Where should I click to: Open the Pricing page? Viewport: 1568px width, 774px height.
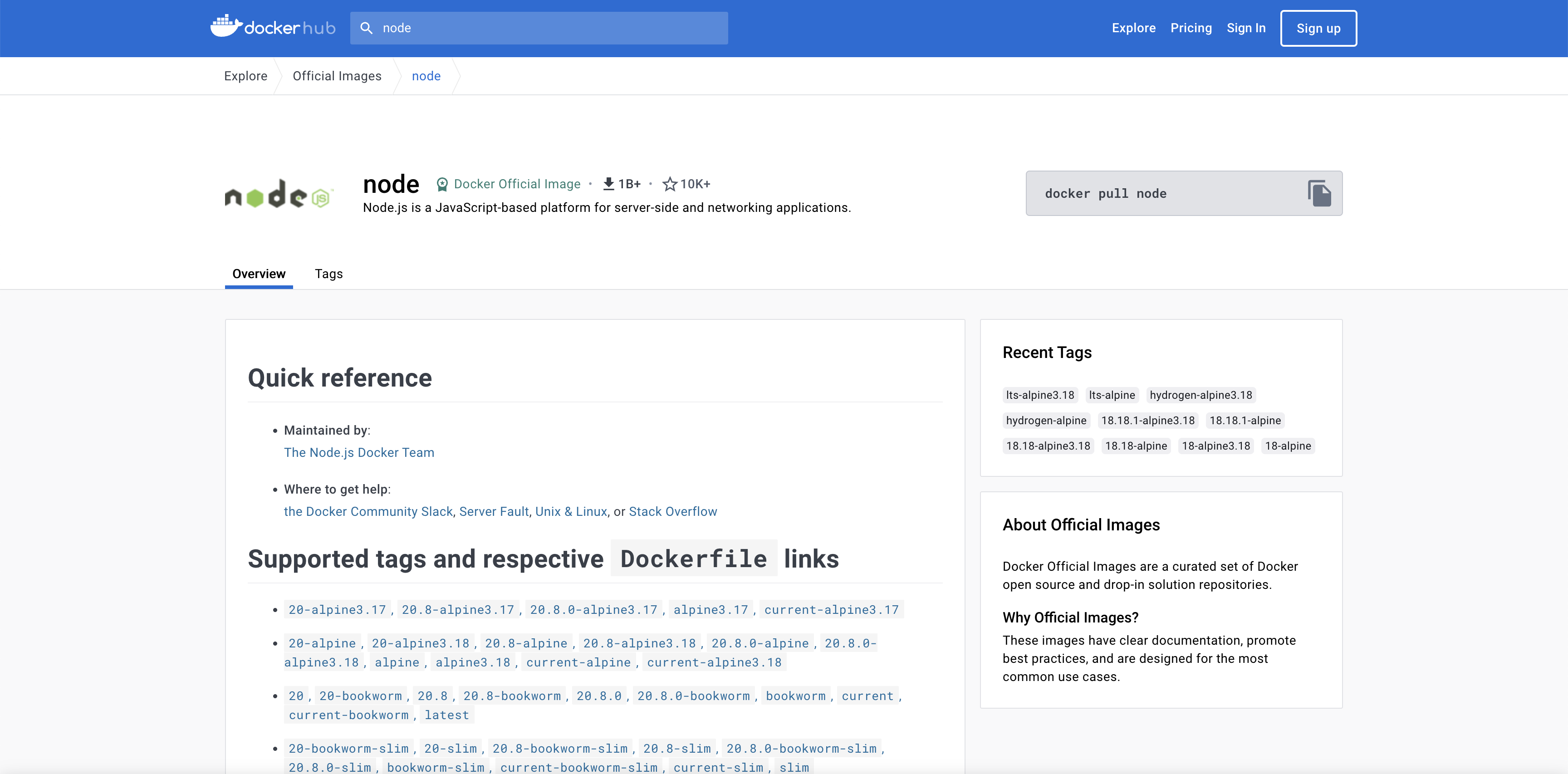pyautogui.click(x=1190, y=28)
